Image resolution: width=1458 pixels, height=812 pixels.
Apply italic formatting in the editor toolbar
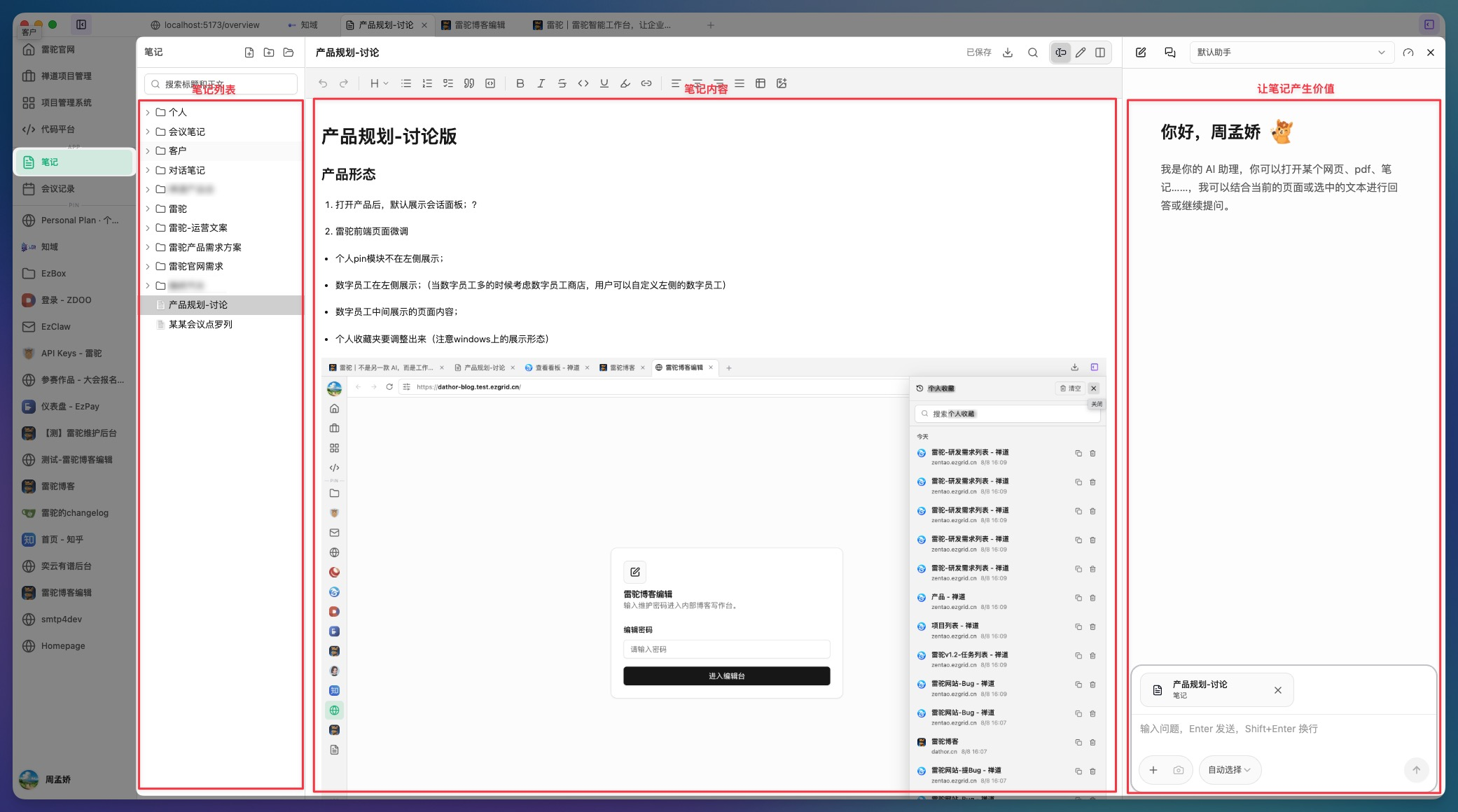tap(541, 83)
